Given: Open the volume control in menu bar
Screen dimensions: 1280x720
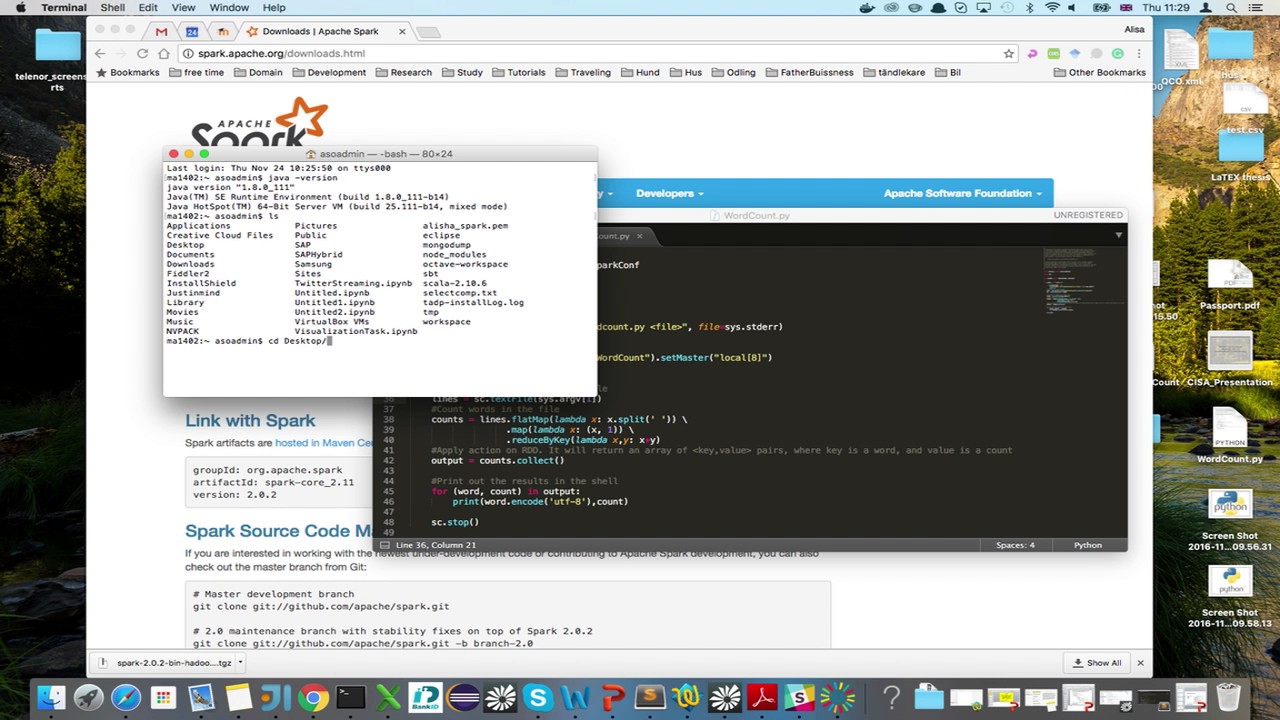Looking at the screenshot, I should 1073,8.
